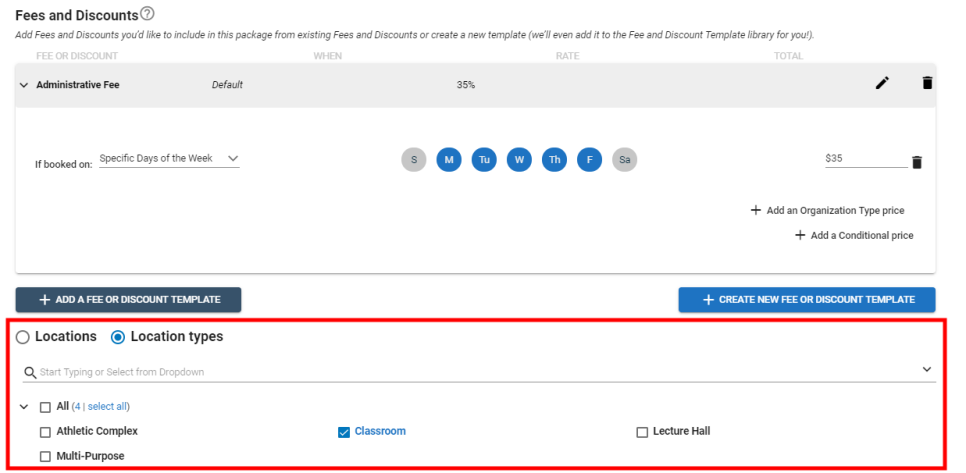Toggle the Wednesday day circle

[519, 160]
